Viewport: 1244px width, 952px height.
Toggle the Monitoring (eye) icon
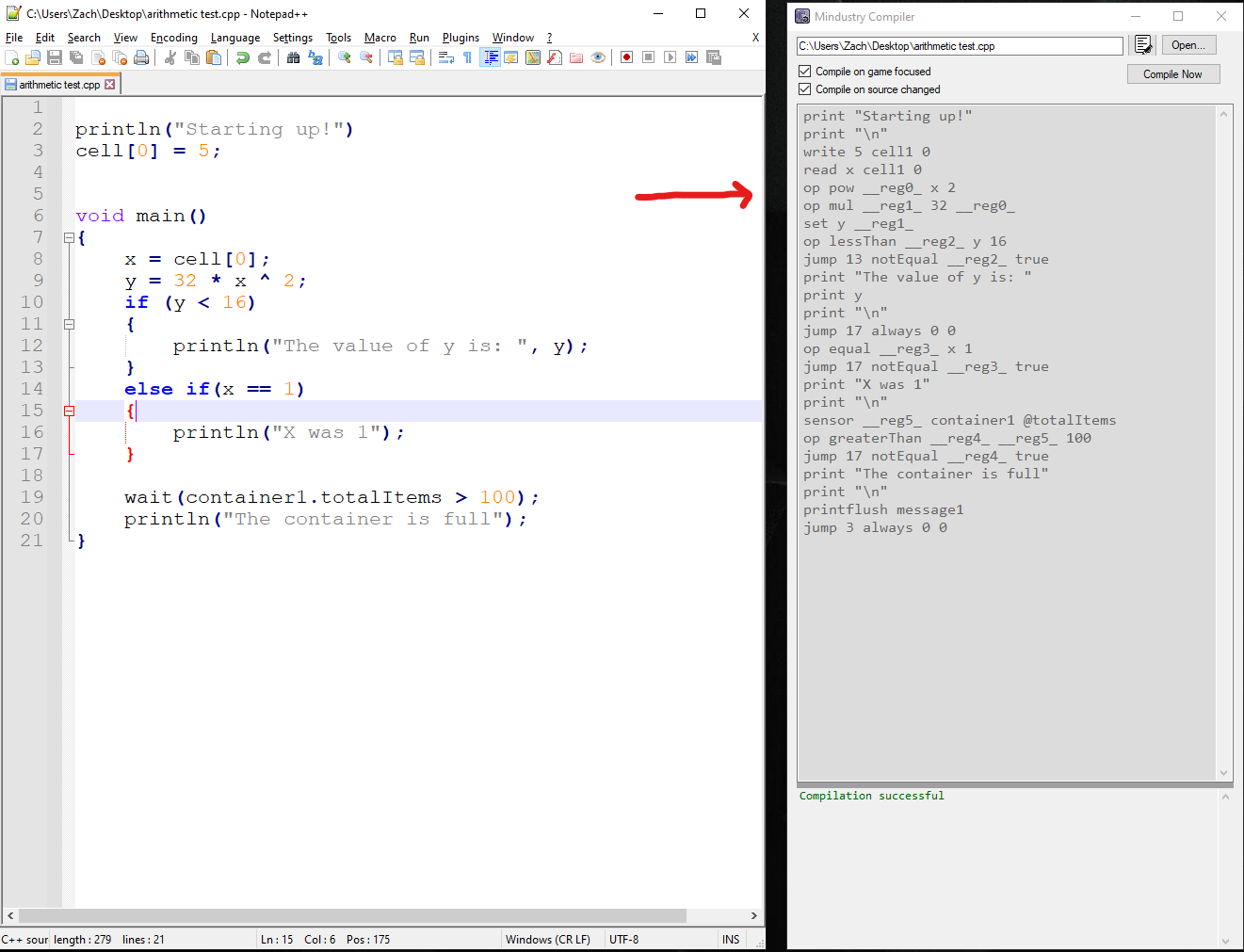598,57
